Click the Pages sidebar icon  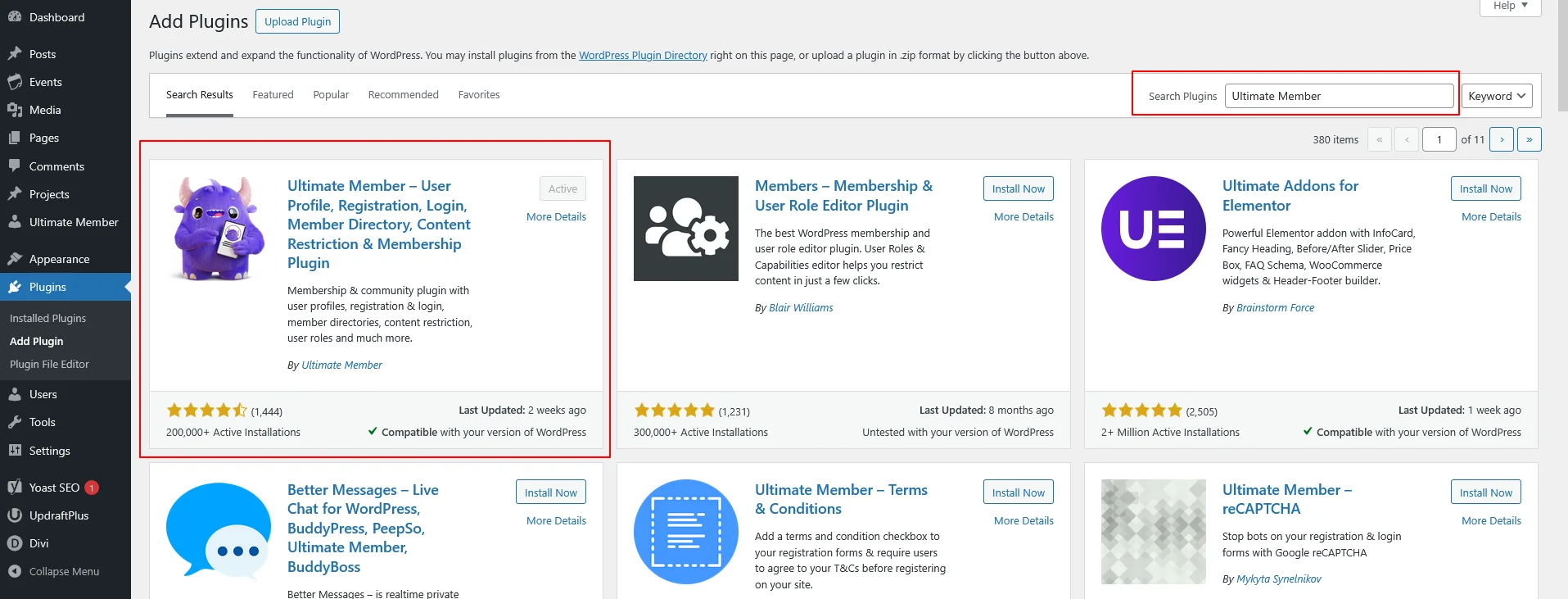click(15, 138)
